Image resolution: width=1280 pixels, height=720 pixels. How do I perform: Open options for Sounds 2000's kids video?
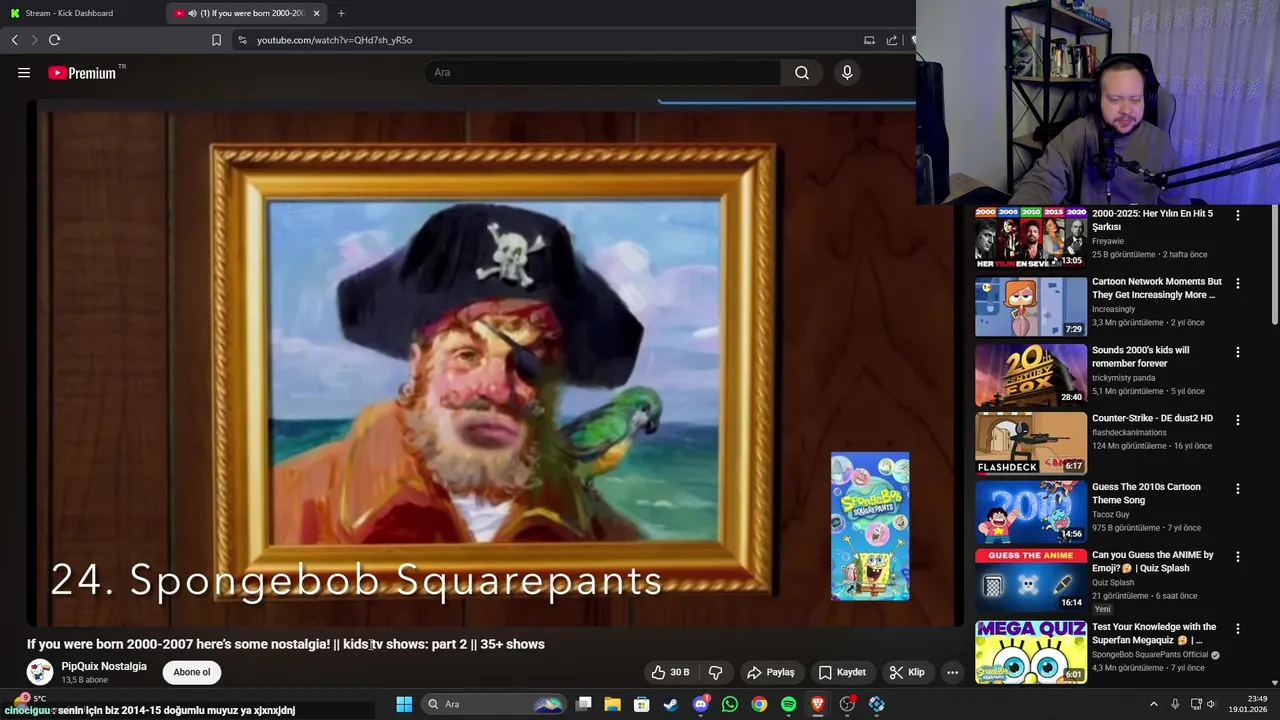(1238, 352)
